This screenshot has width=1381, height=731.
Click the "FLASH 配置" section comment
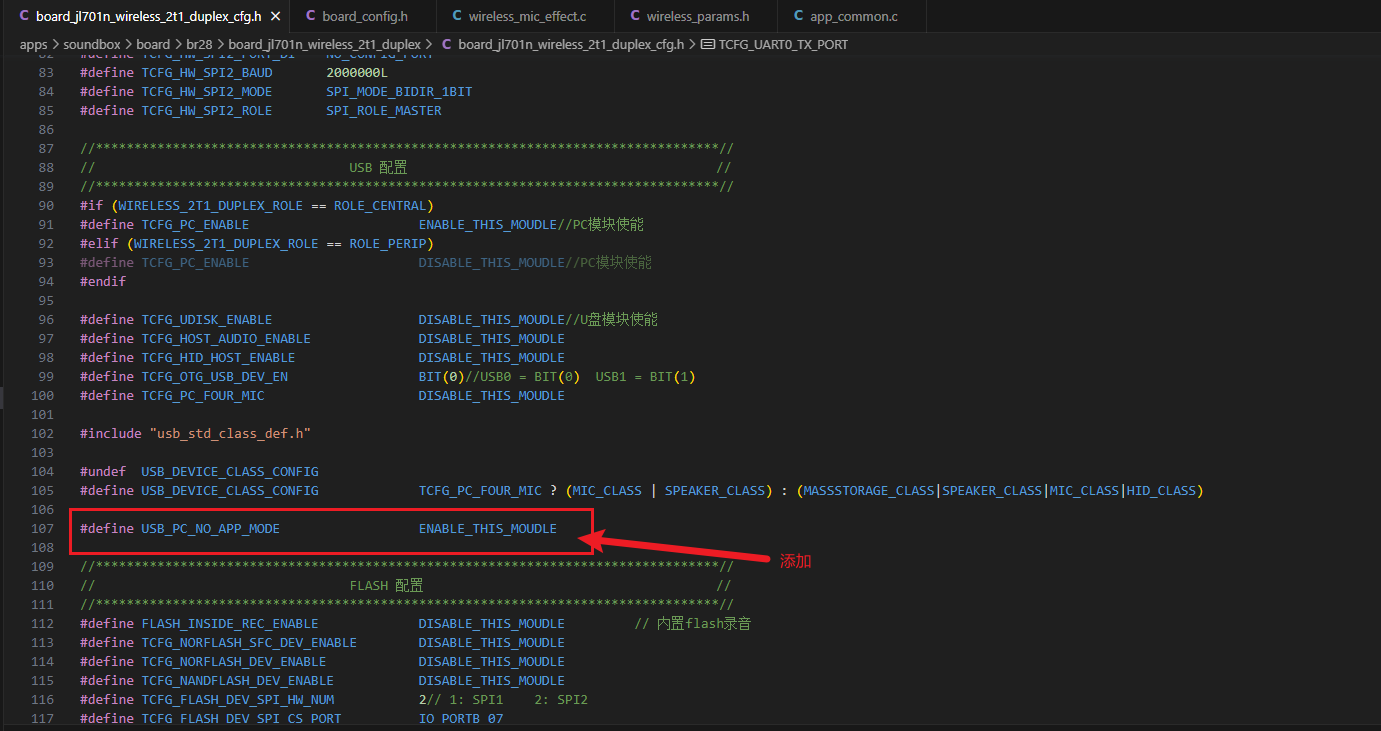[x=386, y=585]
